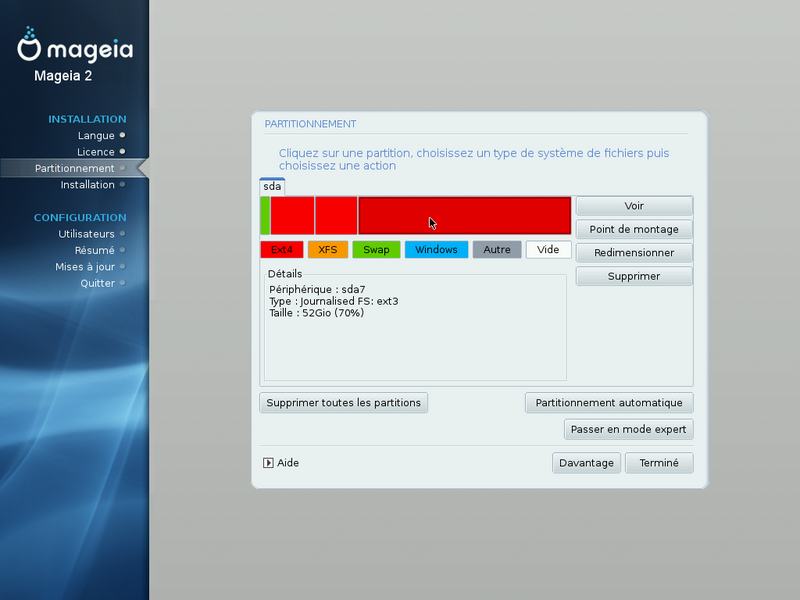Click the Quitter step in sidebar

pyautogui.click(x=97, y=283)
